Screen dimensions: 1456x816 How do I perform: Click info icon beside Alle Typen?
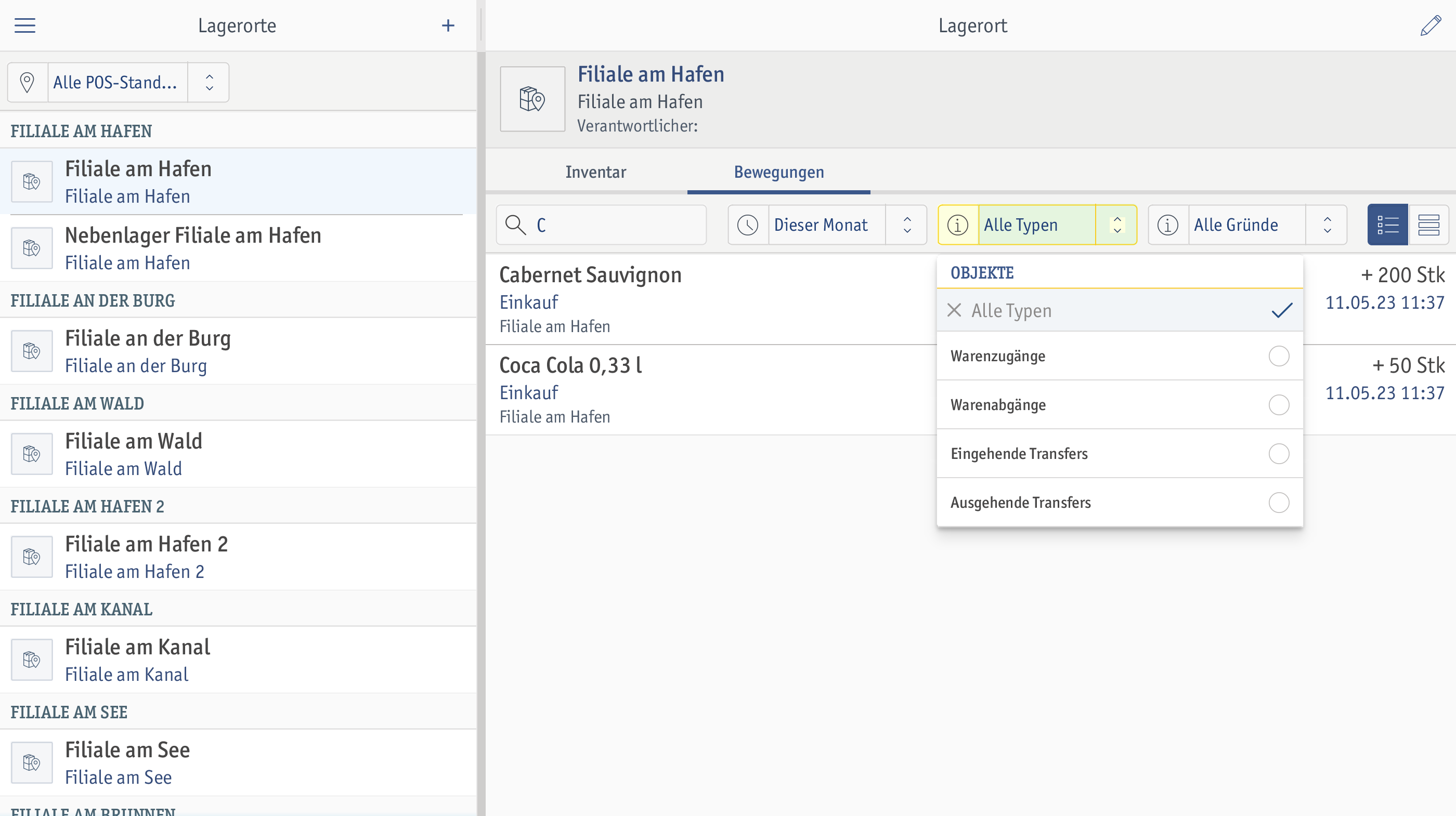tap(957, 225)
